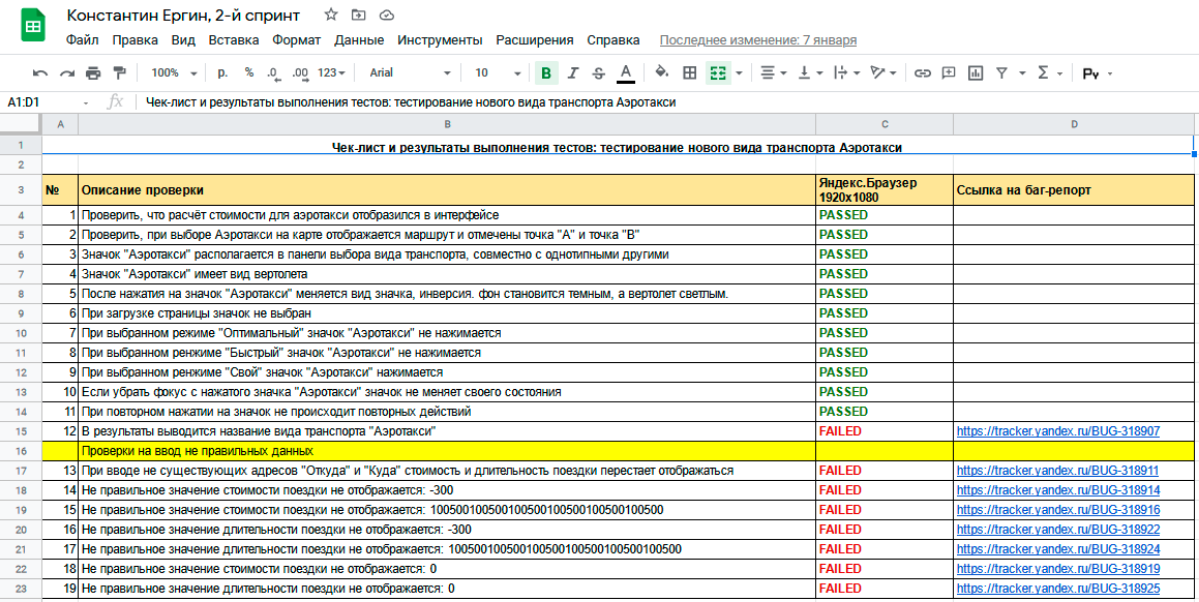
Task: Click the insert link icon
Action: [922, 73]
